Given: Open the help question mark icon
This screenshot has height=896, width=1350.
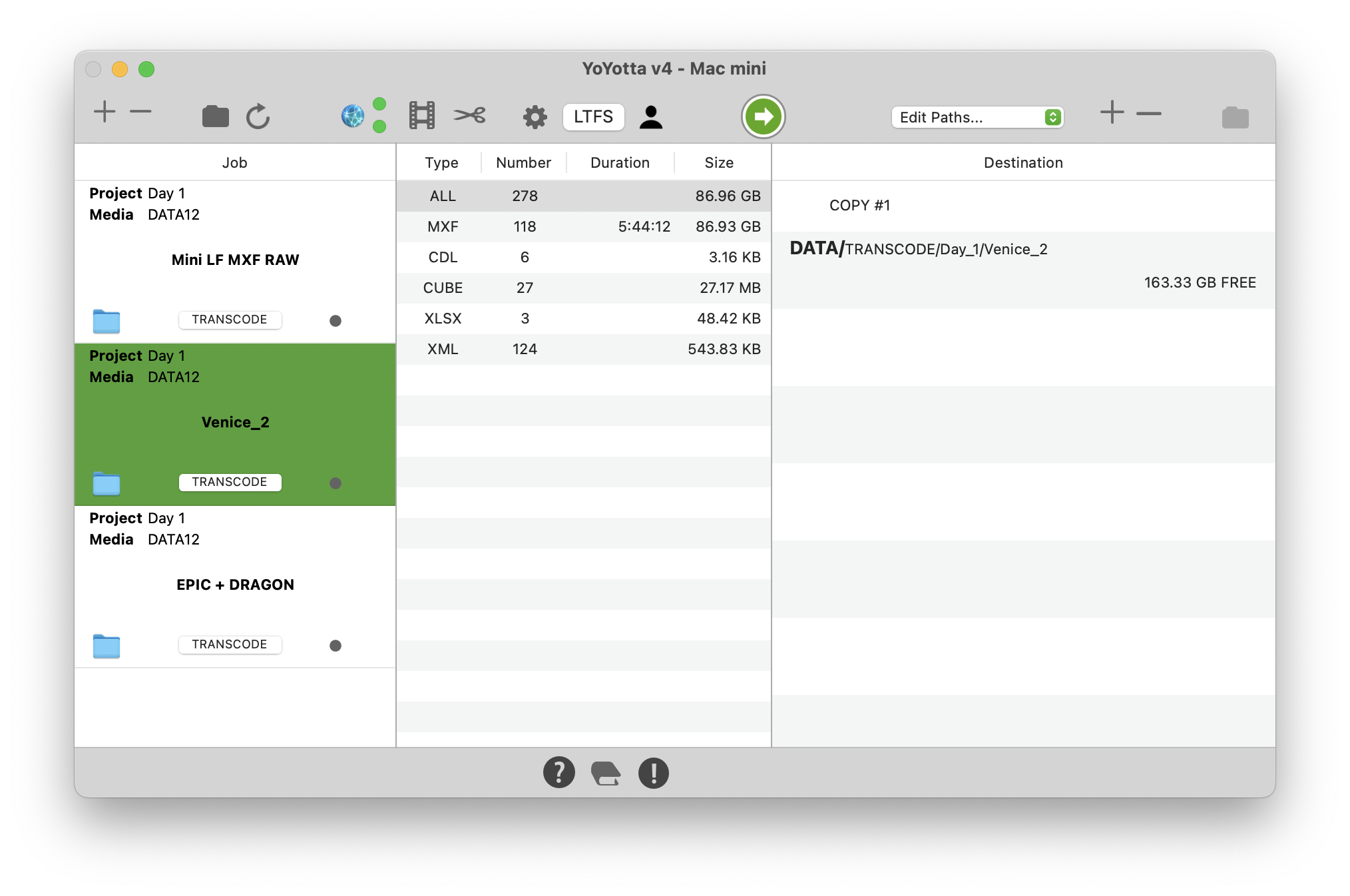Looking at the screenshot, I should coord(559,772).
